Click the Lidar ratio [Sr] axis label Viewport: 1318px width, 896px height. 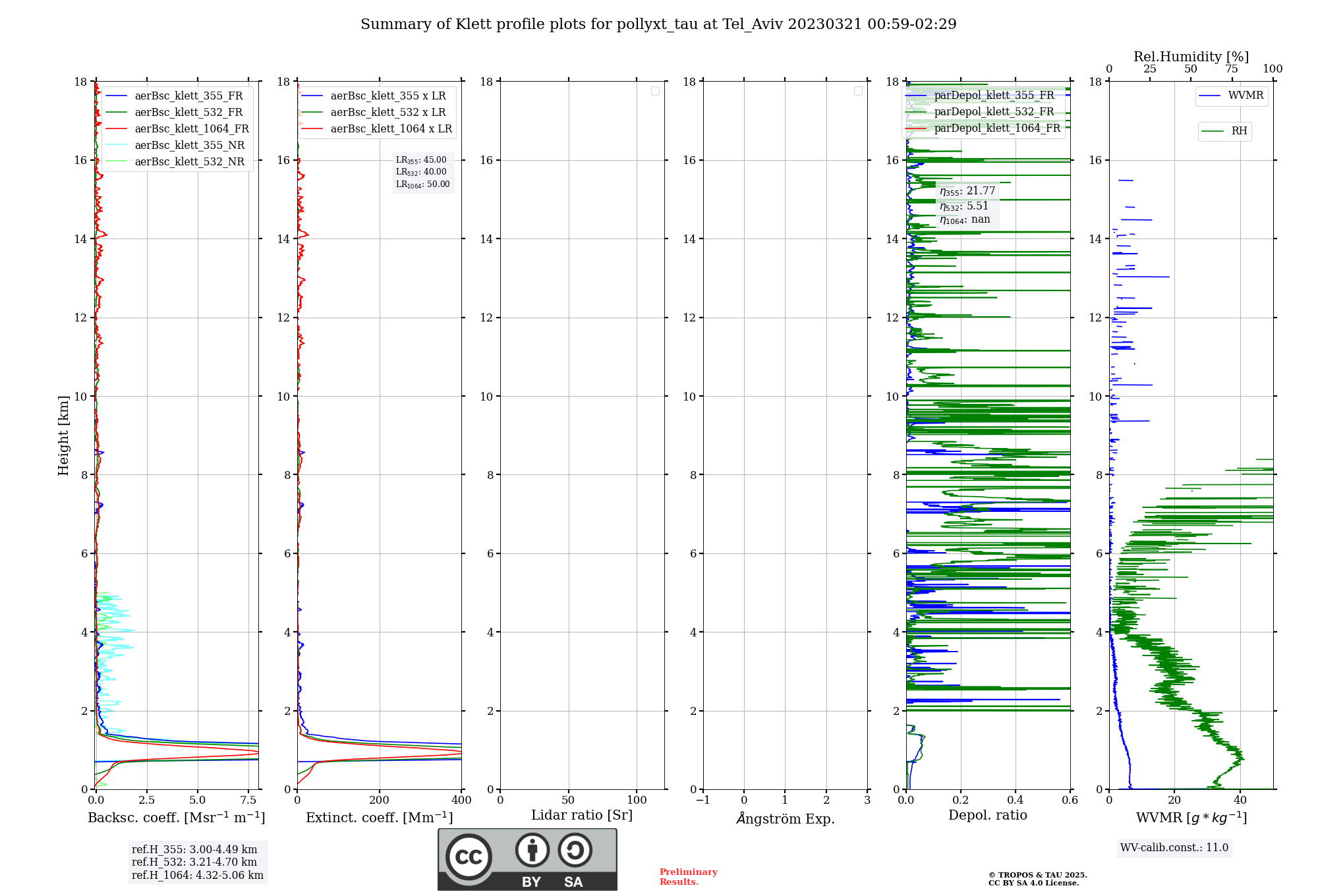(582, 816)
